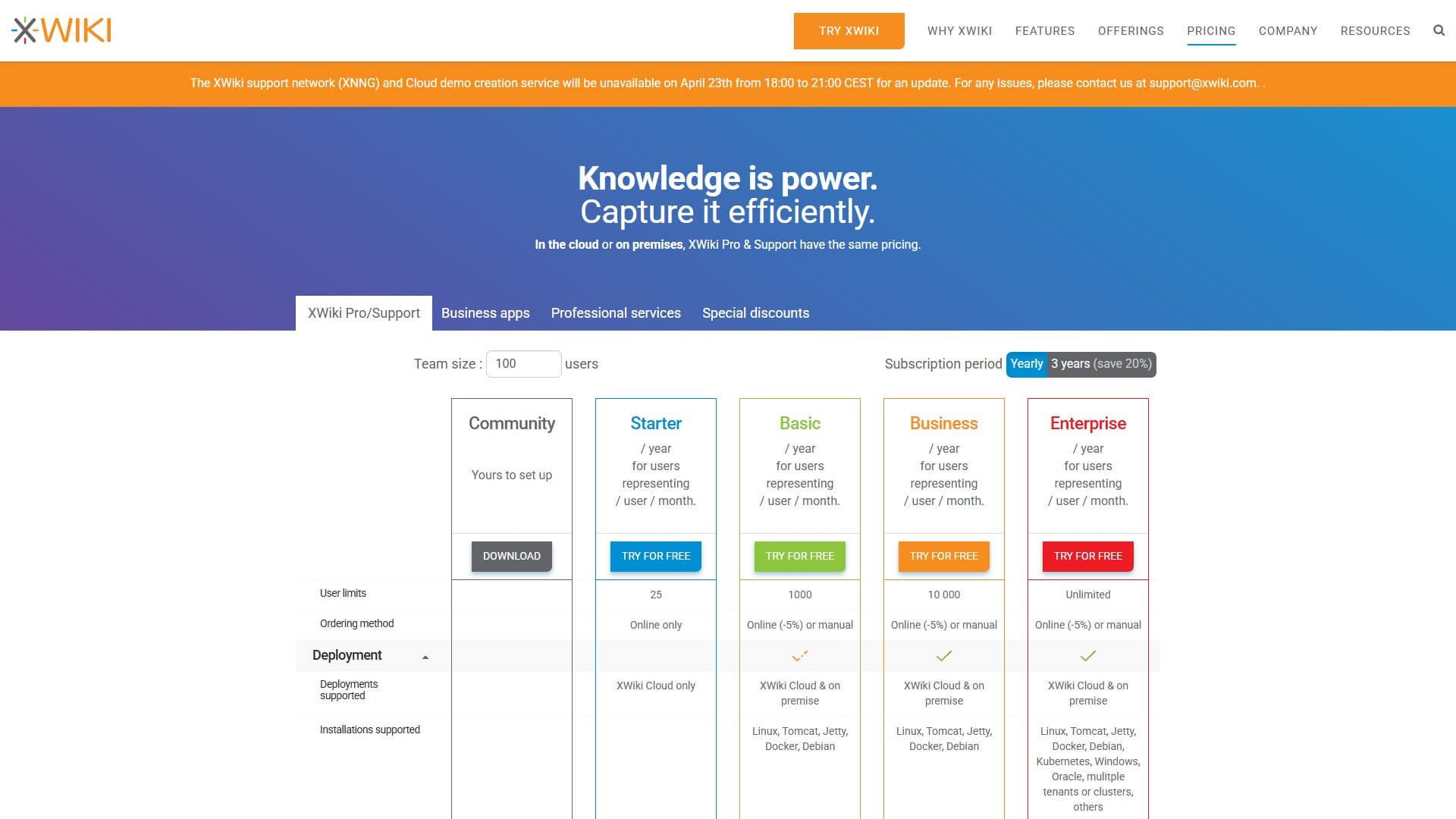This screenshot has height=819, width=1456.
Task: Open the Company menu
Action: tap(1288, 31)
